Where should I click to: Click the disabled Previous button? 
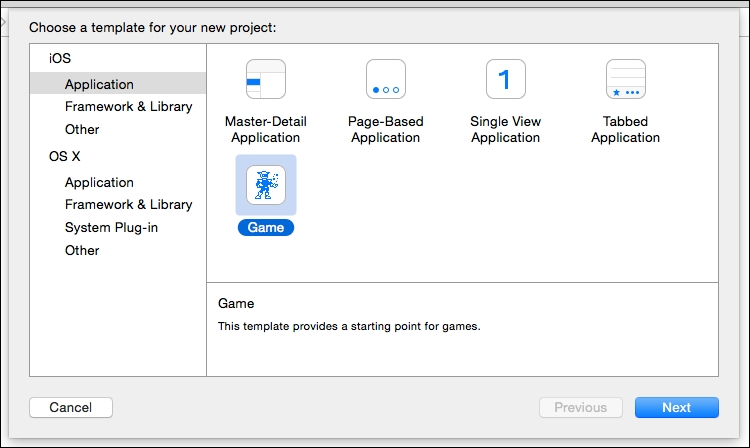581,407
